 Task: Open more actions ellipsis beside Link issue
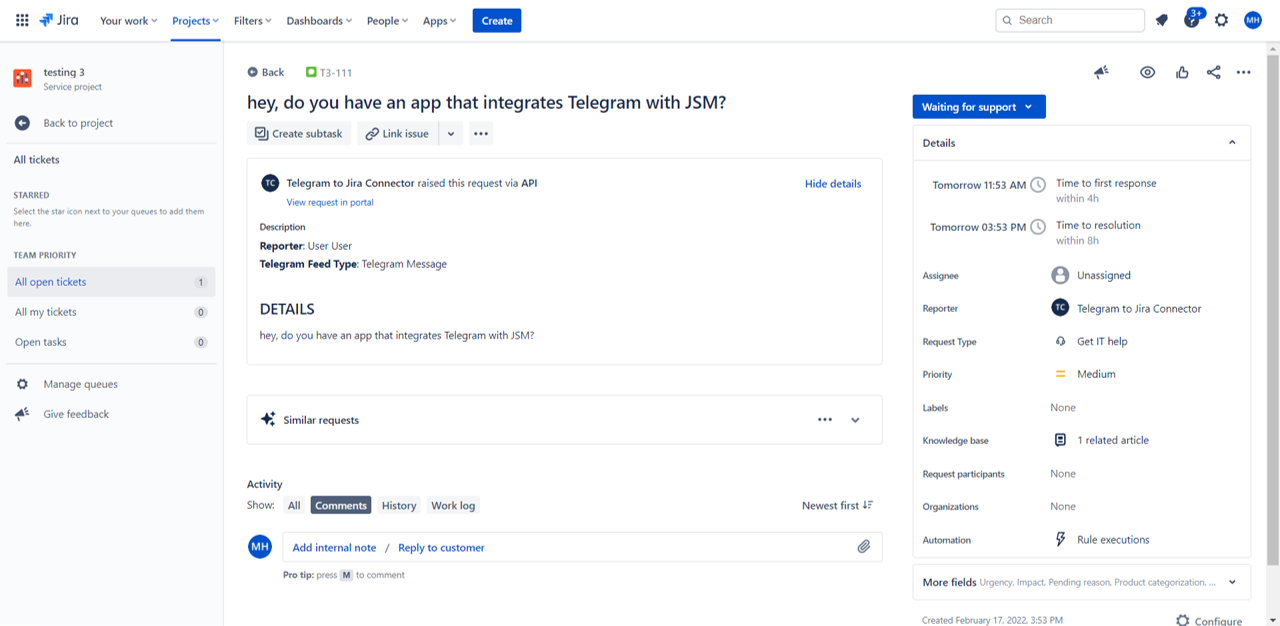(481, 134)
